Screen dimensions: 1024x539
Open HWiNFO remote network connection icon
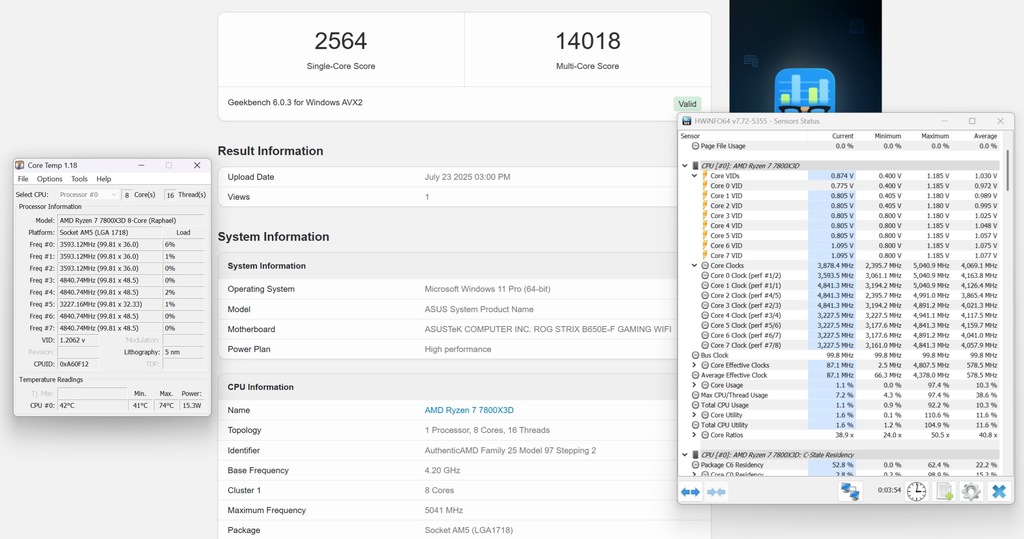pyautogui.click(x=850, y=491)
